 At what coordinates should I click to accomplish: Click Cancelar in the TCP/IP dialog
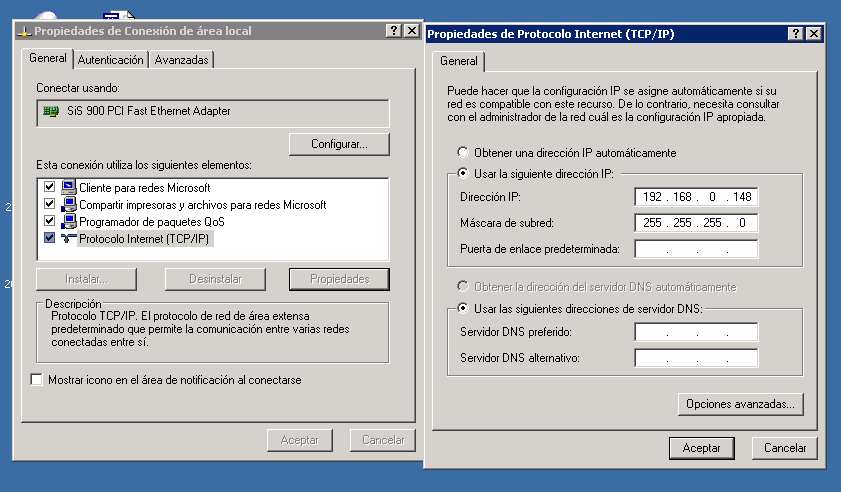coord(785,448)
